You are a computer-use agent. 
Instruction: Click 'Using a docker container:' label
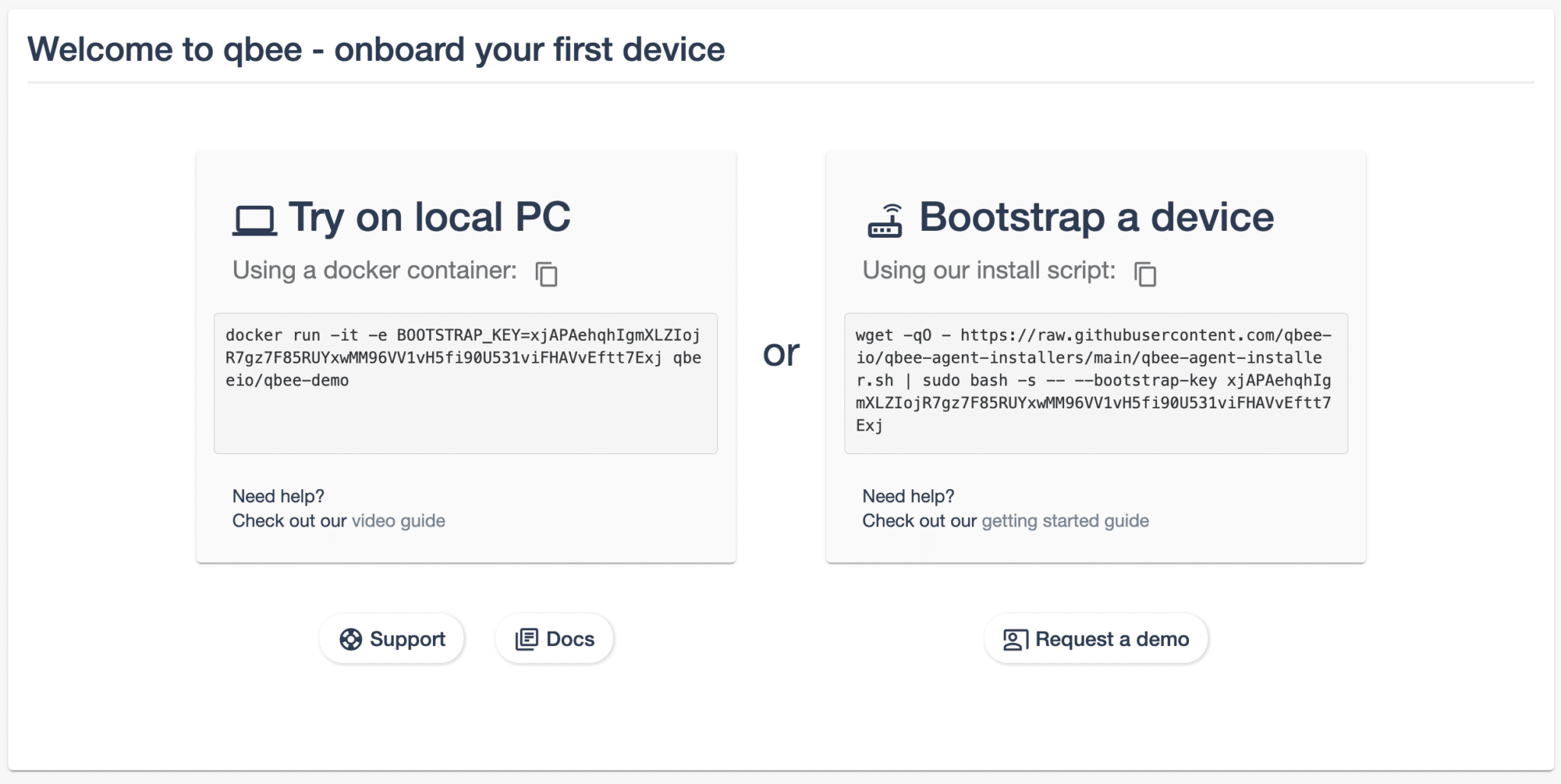375,270
